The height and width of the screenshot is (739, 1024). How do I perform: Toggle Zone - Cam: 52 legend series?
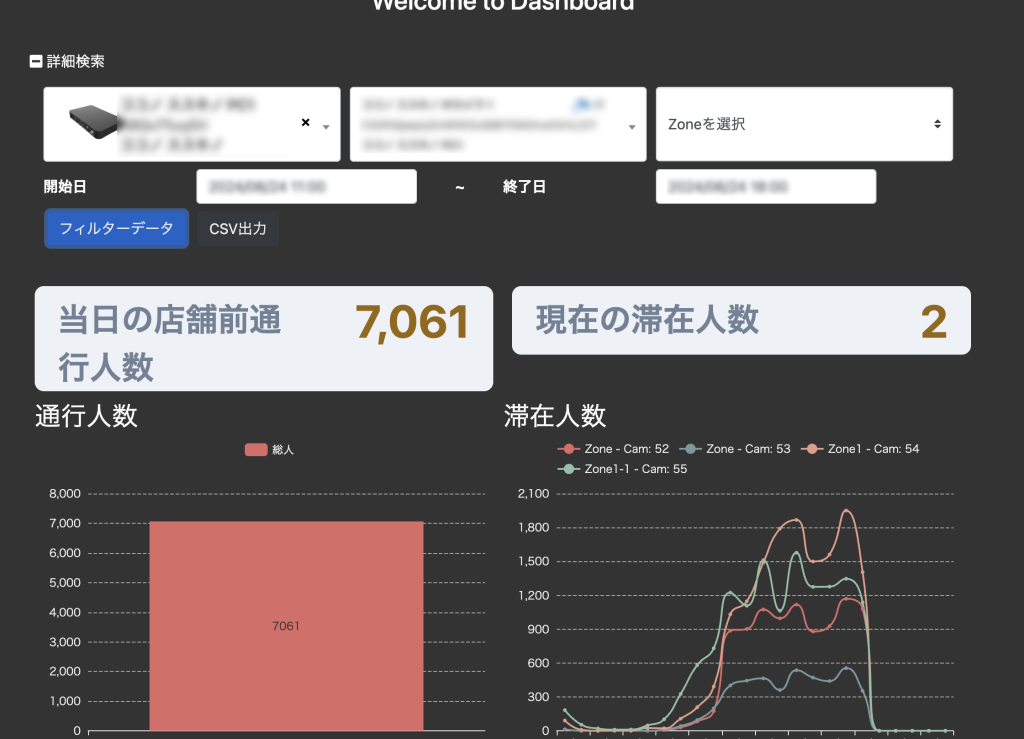[x=568, y=449]
